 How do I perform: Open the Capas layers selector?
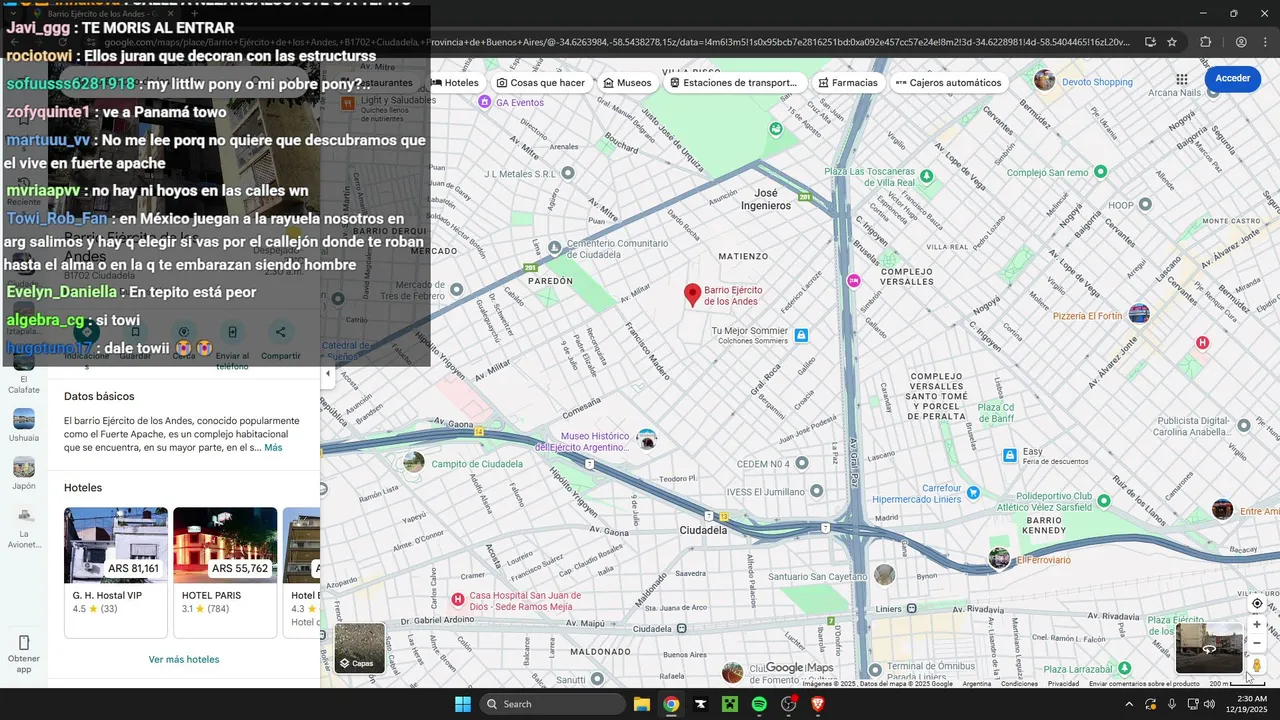pyautogui.click(x=359, y=648)
